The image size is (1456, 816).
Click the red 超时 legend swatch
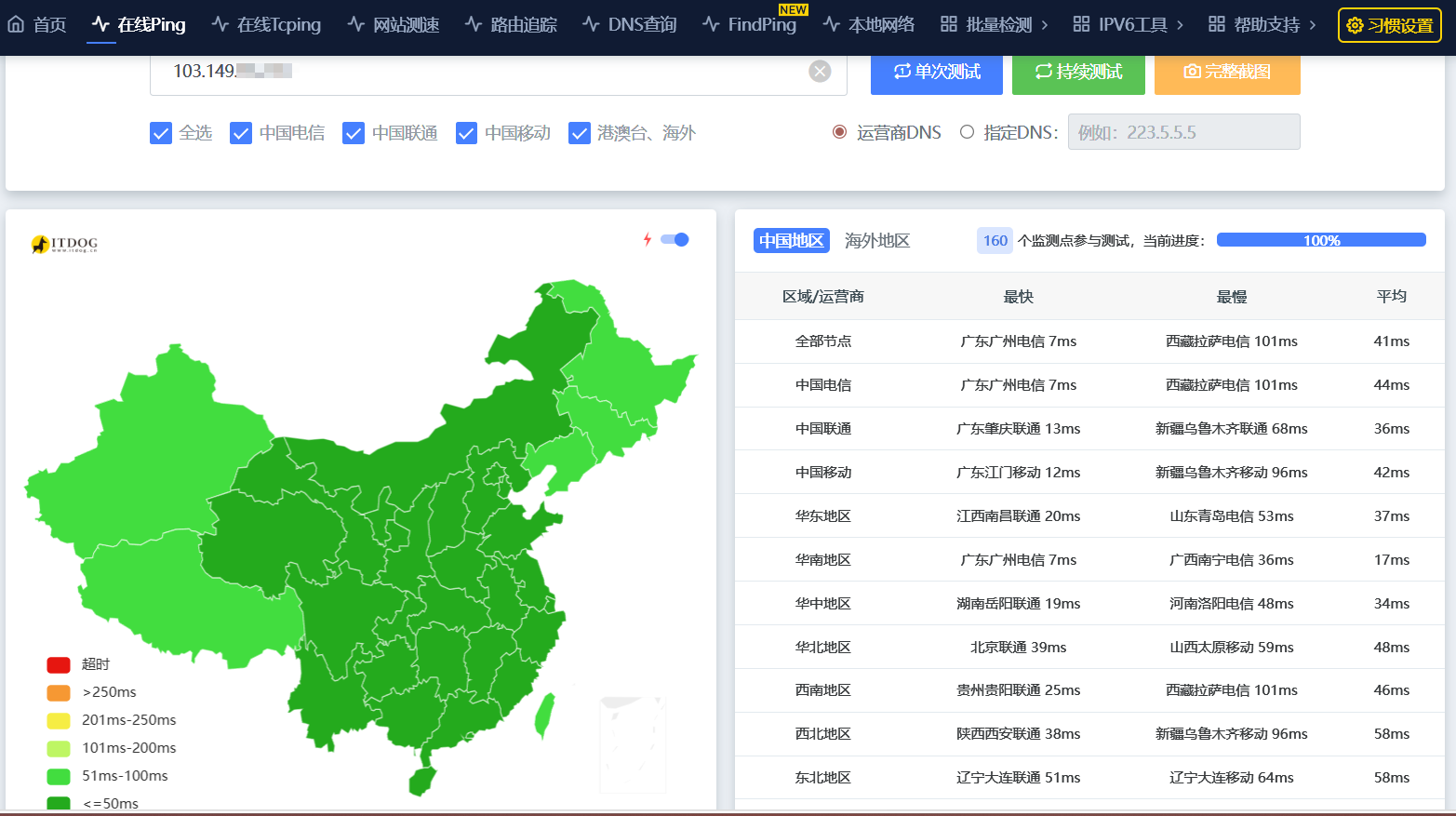point(59,664)
